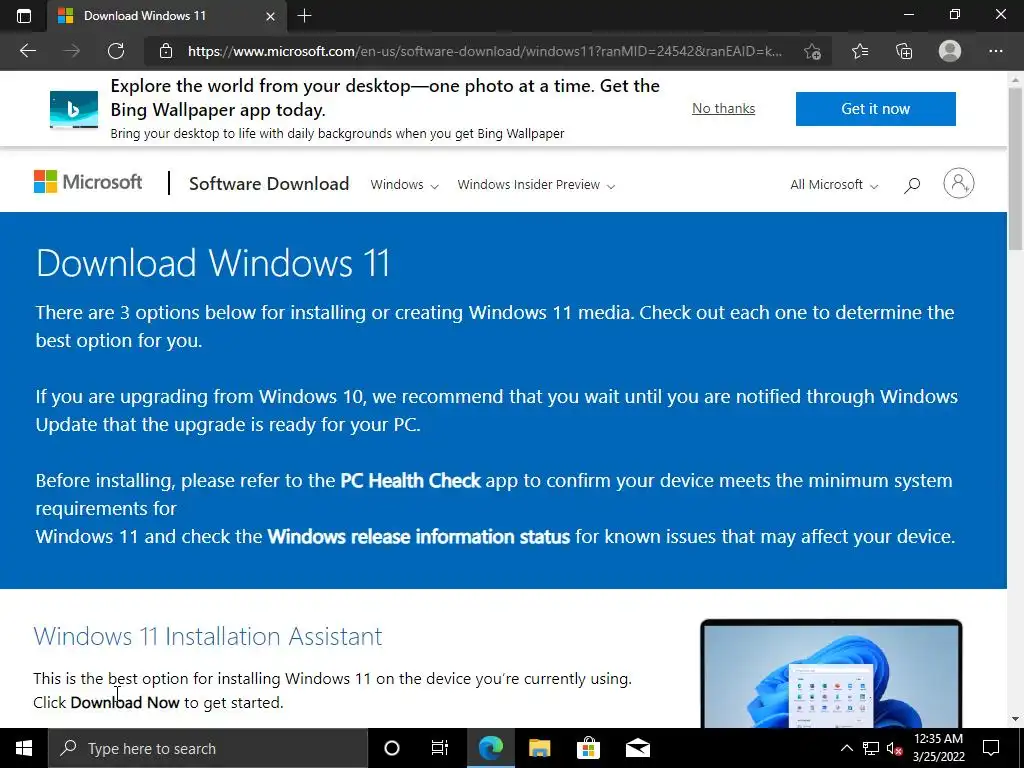Open the tab actions menu icon

coord(24,16)
